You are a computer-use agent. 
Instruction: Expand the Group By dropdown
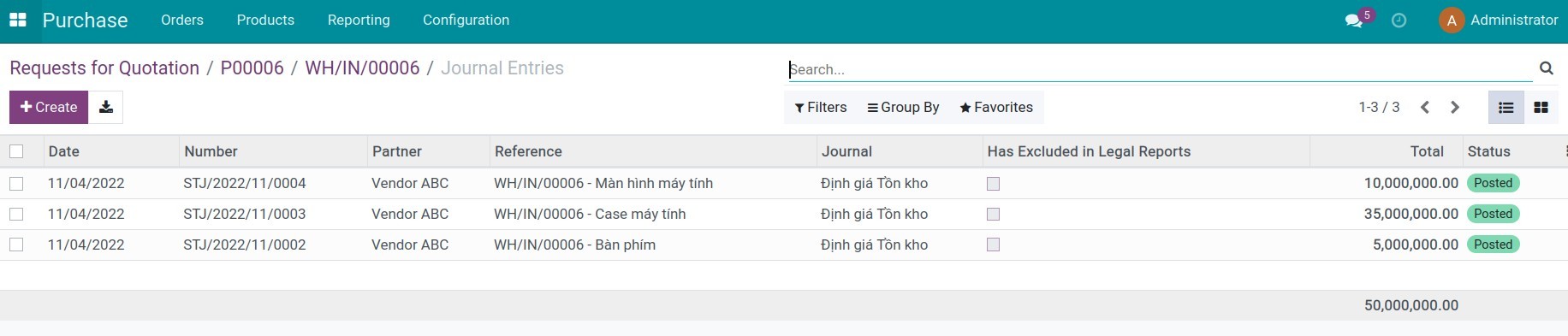point(903,107)
